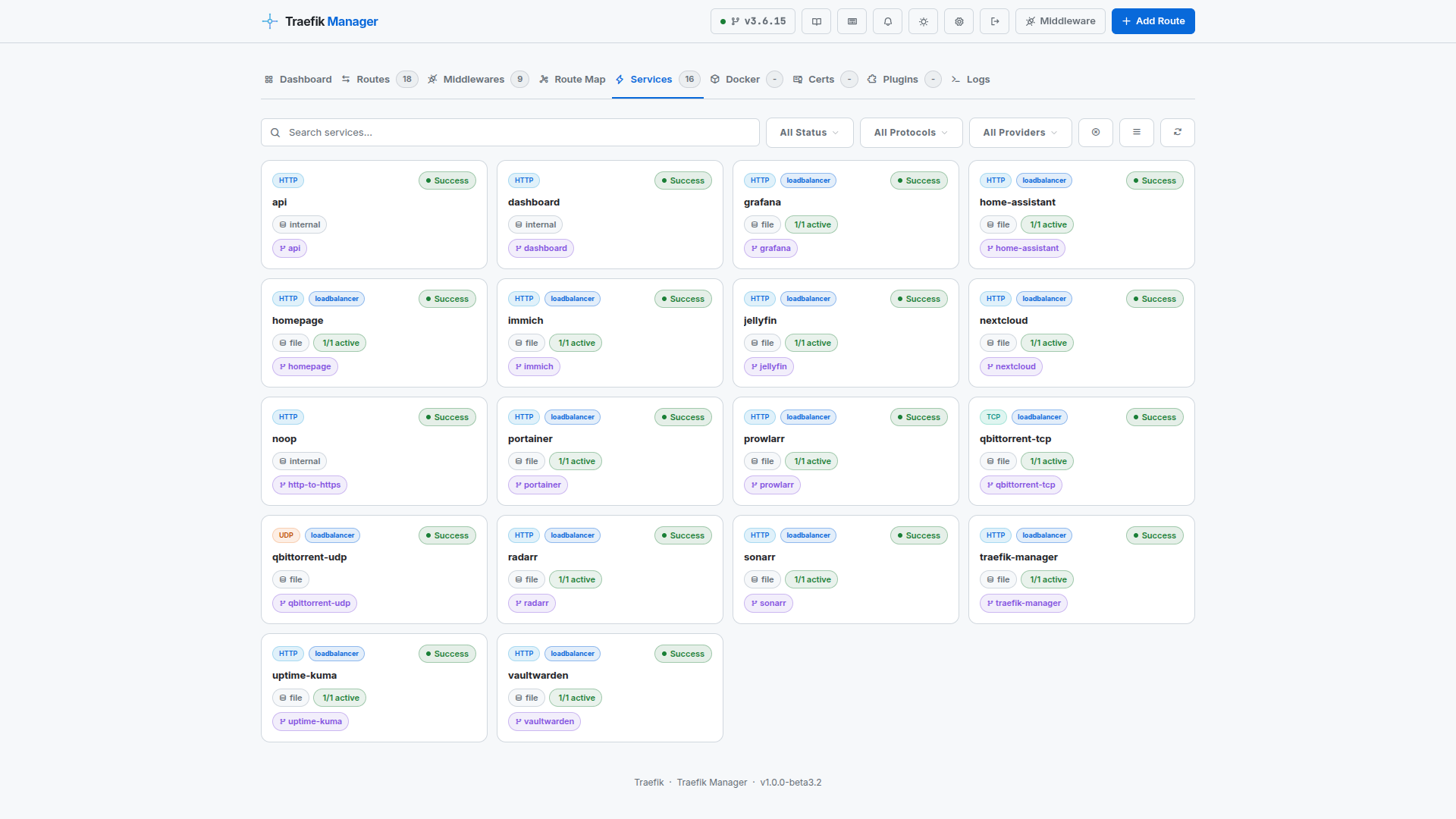
Task: Click the Traefik version v3.6.15 badge
Action: 753,21
